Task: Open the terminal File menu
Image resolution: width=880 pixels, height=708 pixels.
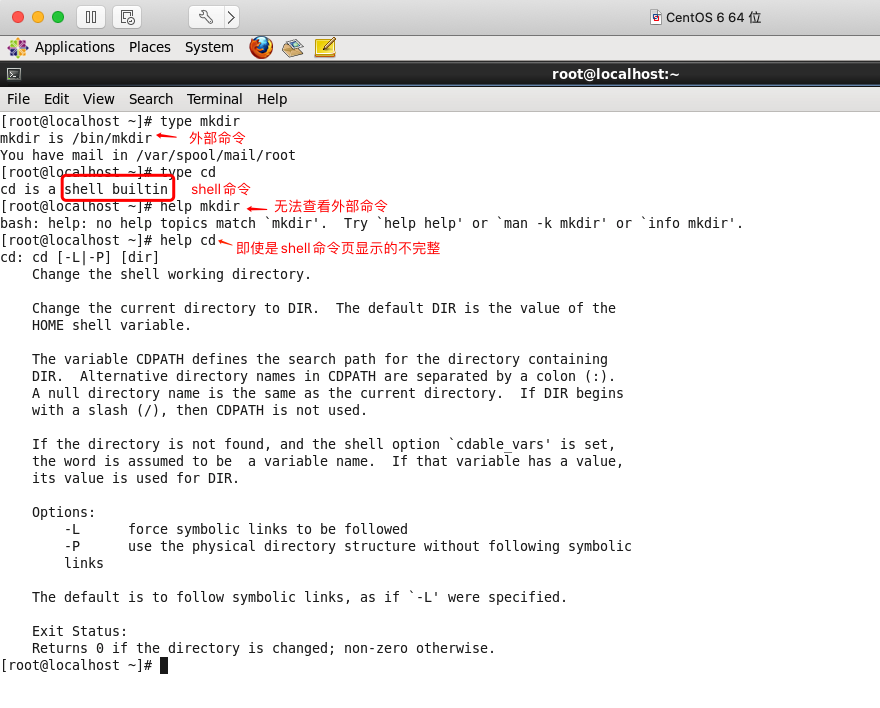Action: (x=19, y=99)
